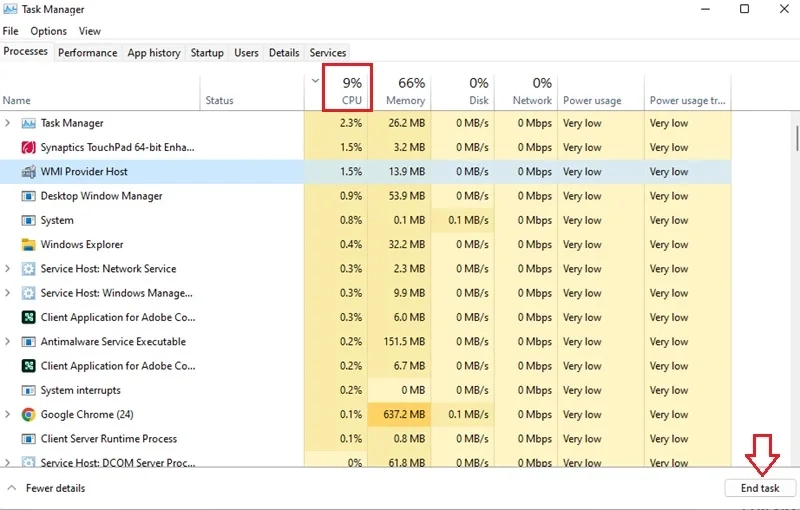Image resolution: width=800 pixels, height=510 pixels.
Task: Open the Options menu
Action: (x=48, y=31)
